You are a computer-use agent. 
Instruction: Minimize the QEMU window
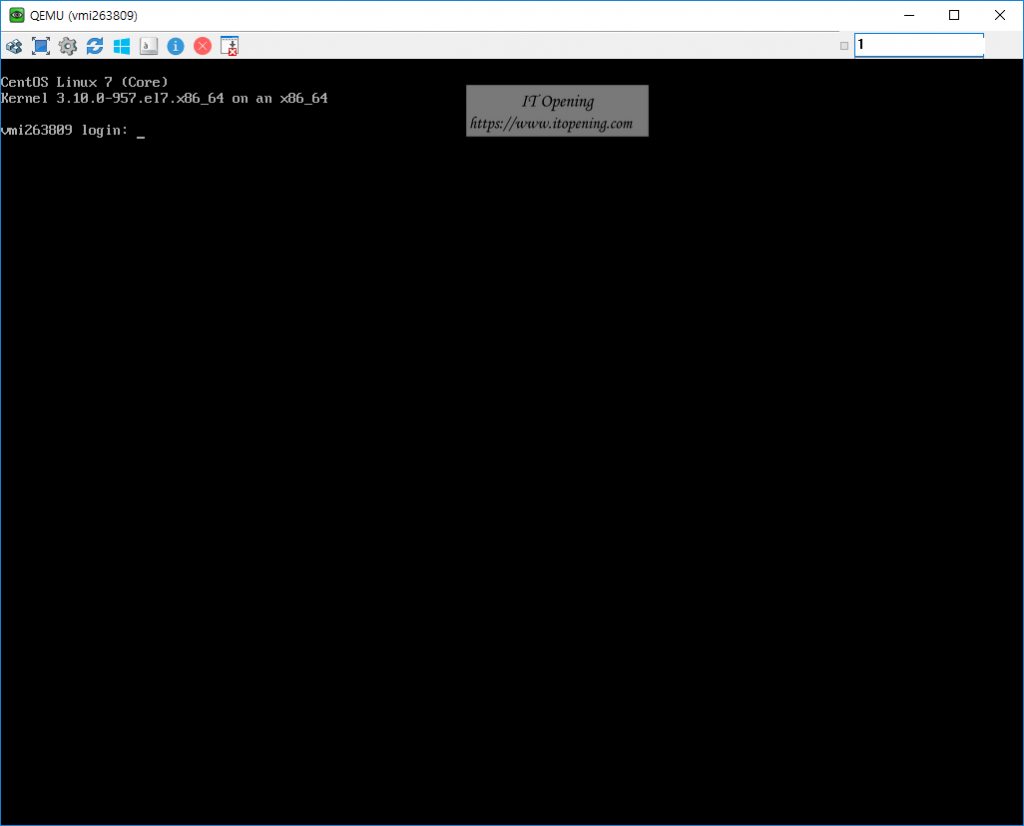pos(908,15)
